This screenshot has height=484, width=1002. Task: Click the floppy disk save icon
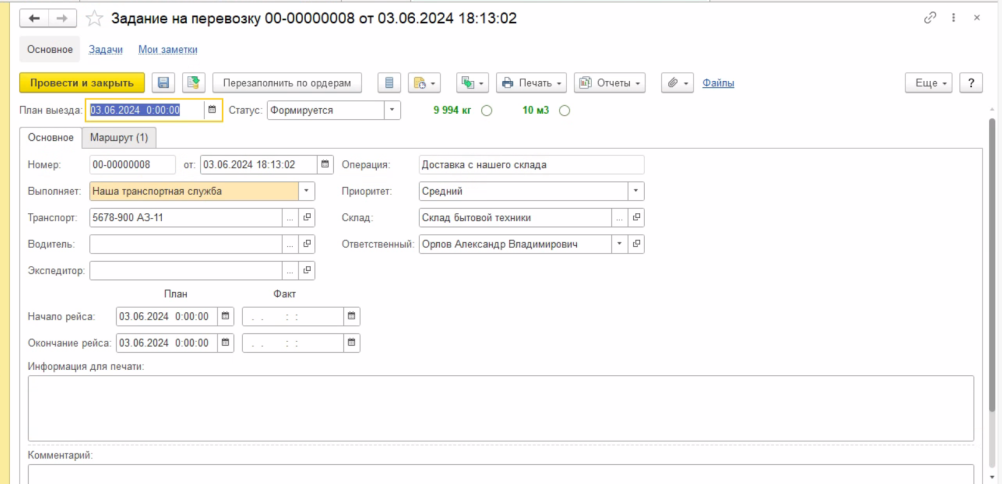(163, 83)
